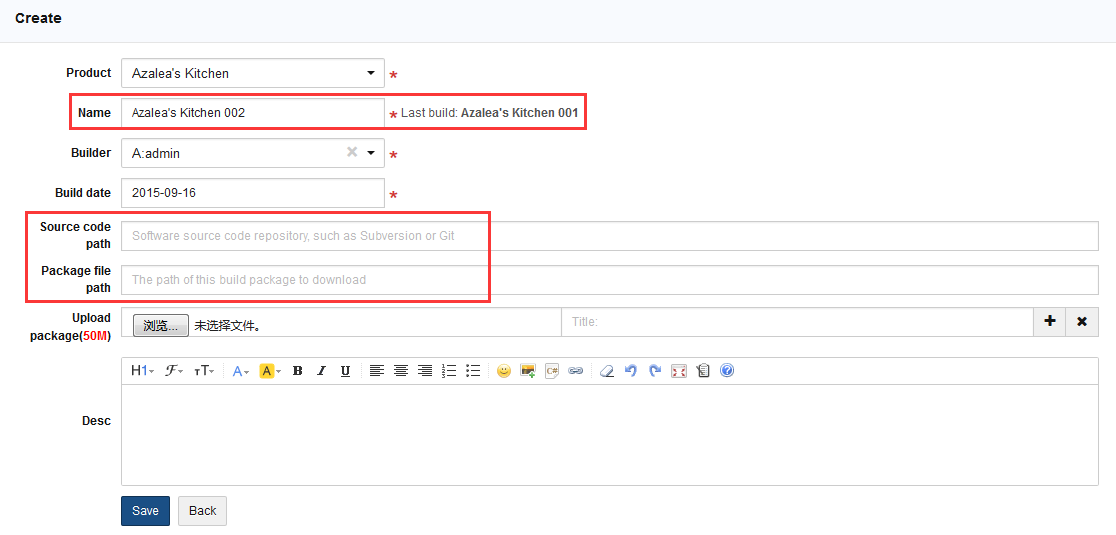Click the insert image icon
Viewport: 1116px width, 535px height.
click(528, 371)
